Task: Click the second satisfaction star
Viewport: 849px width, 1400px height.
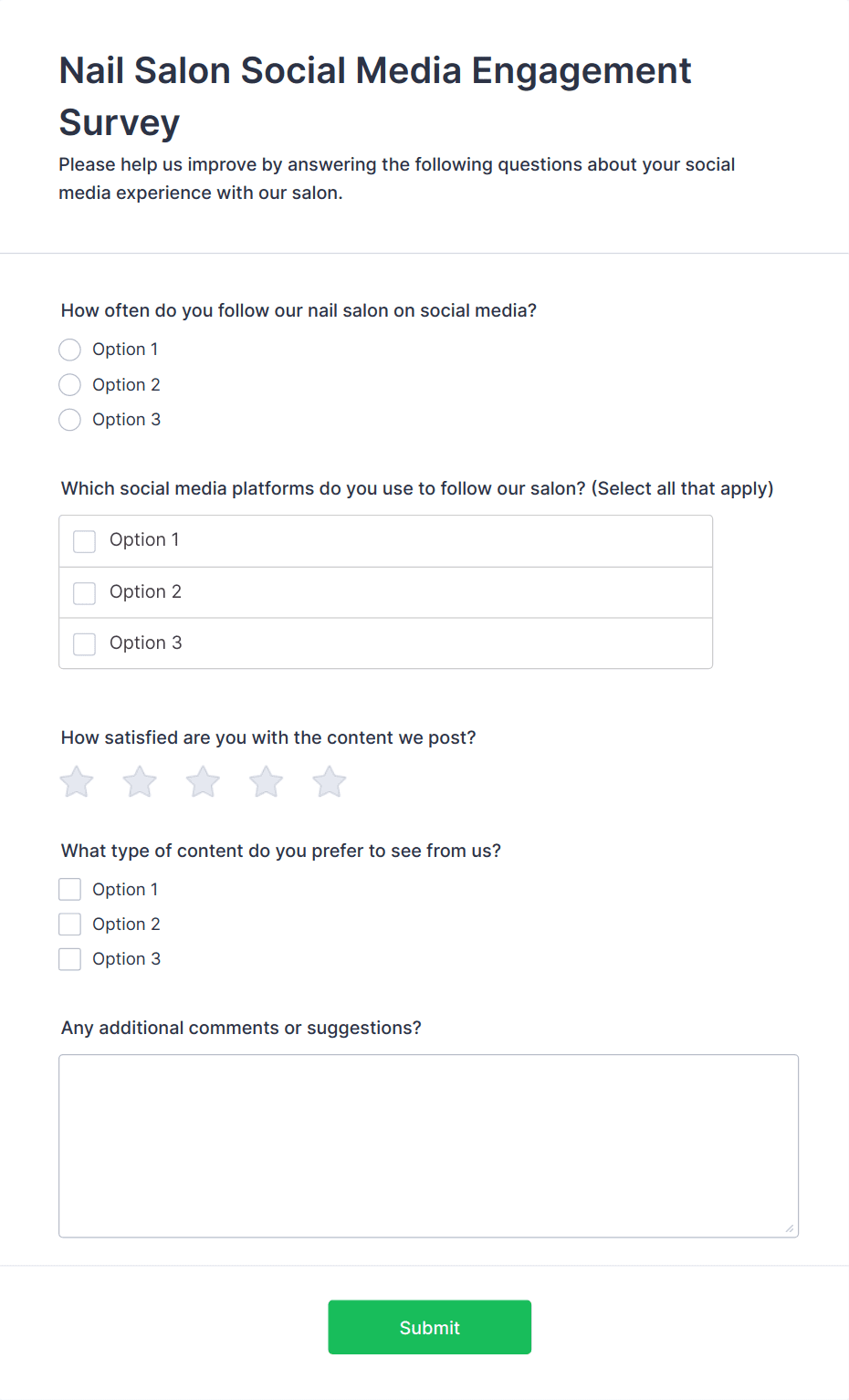Action: click(140, 782)
